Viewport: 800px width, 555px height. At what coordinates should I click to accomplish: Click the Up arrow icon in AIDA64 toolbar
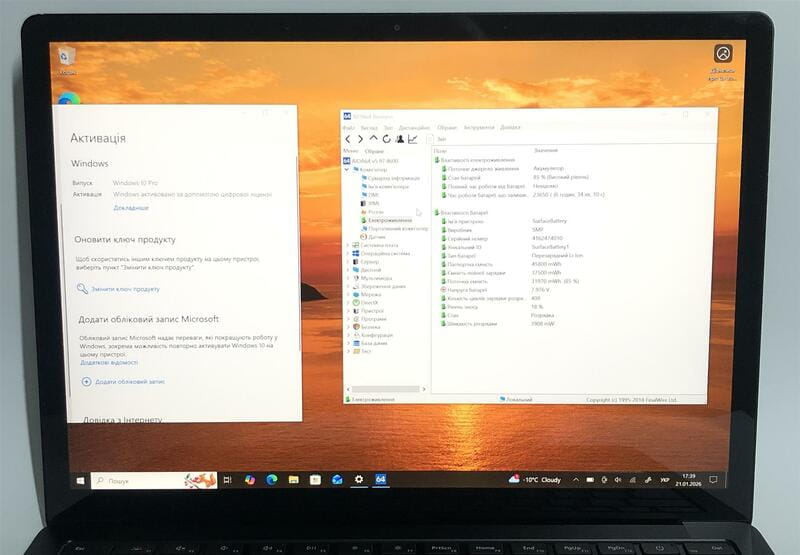pyautogui.click(x=373, y=139)
